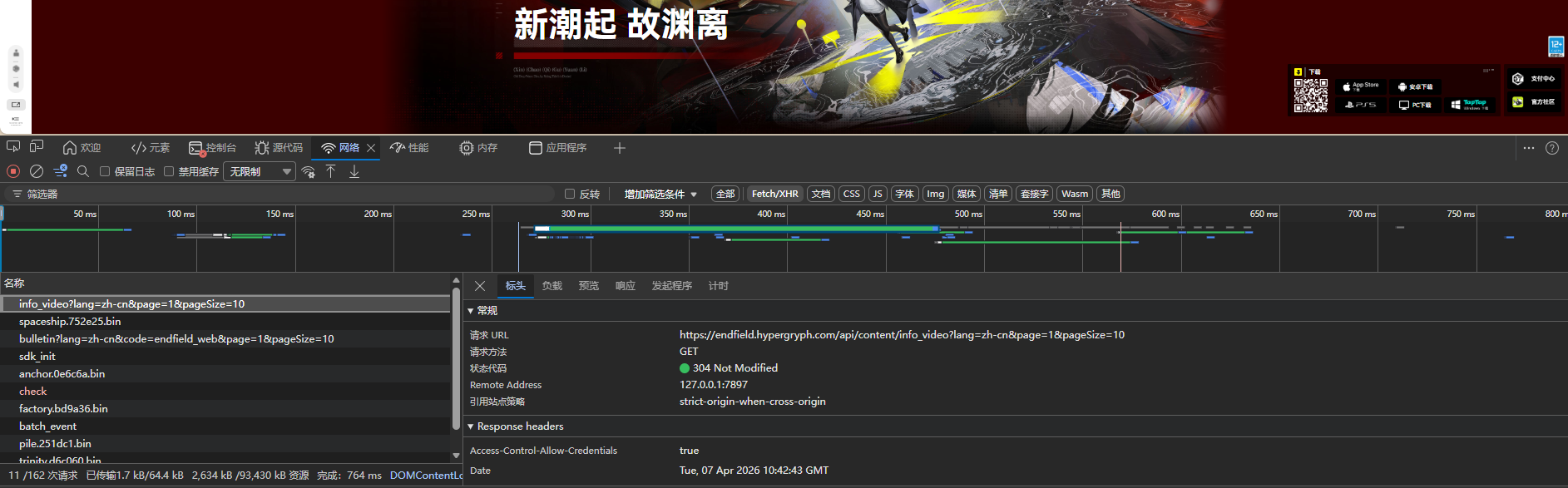Click the 安卓下载 Android button

[1415, 86]
